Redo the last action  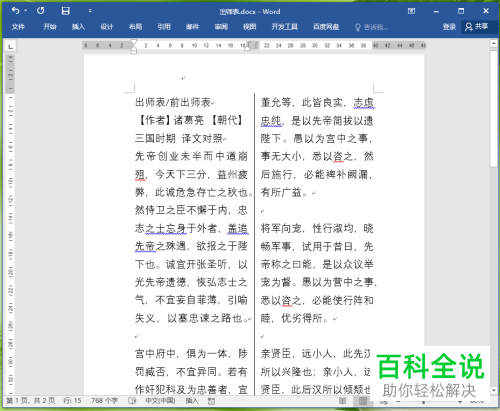41,11
